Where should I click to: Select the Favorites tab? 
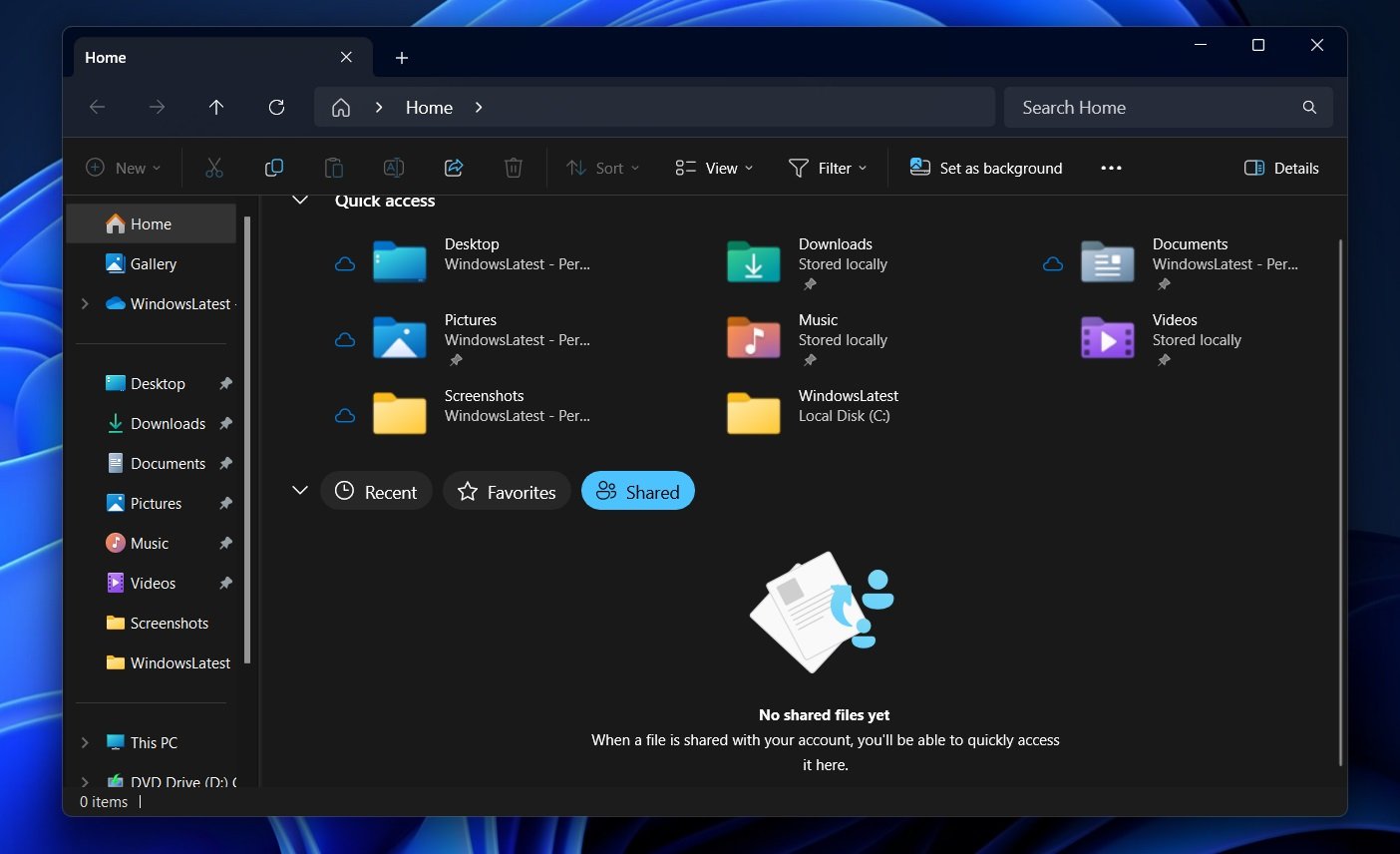507,491
